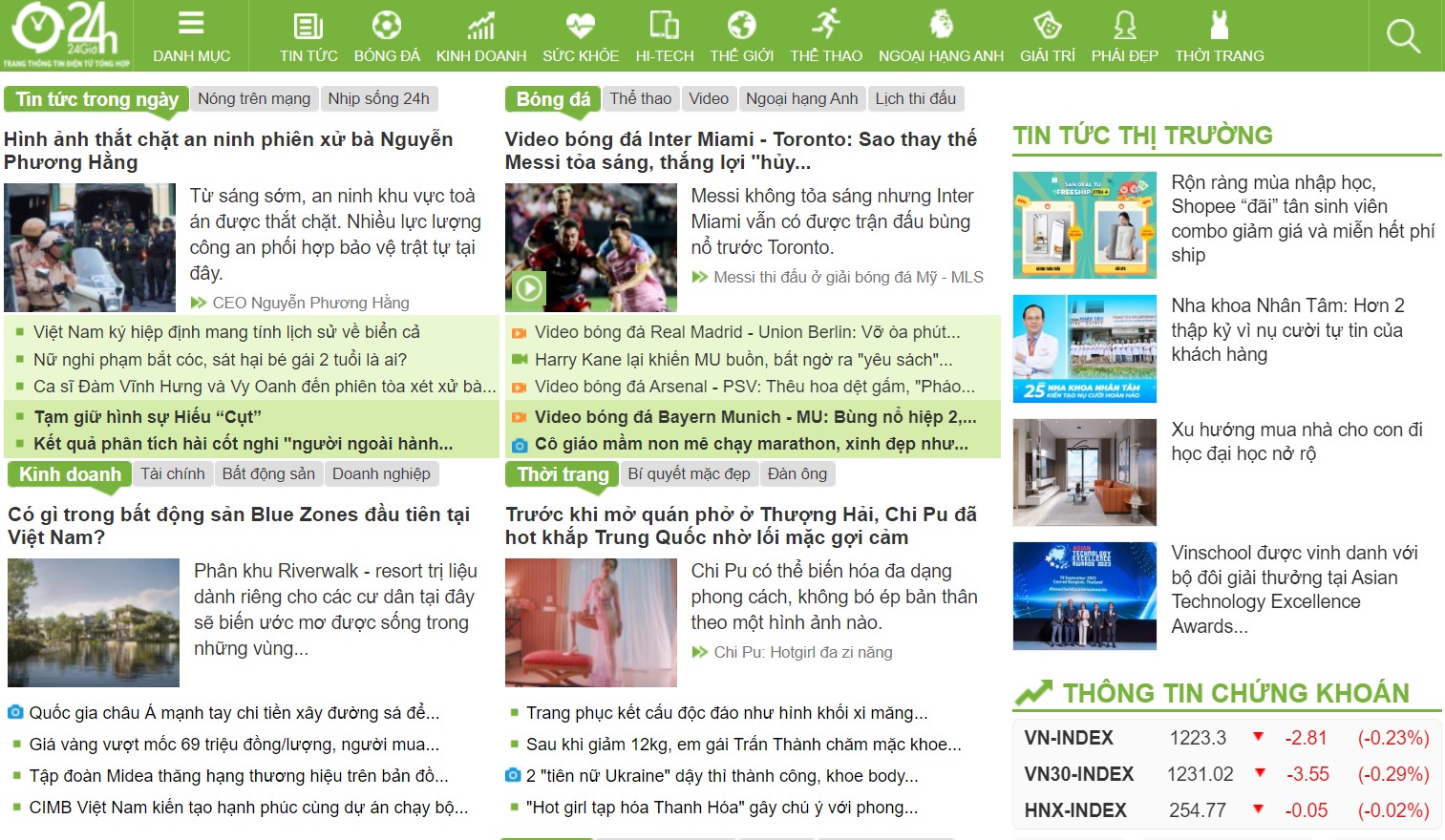Open Việt Nam ký hiệp định về biển cả
Image resolution: width=1445 pixels, height=840 pixels.
click(x=226, y=332)
